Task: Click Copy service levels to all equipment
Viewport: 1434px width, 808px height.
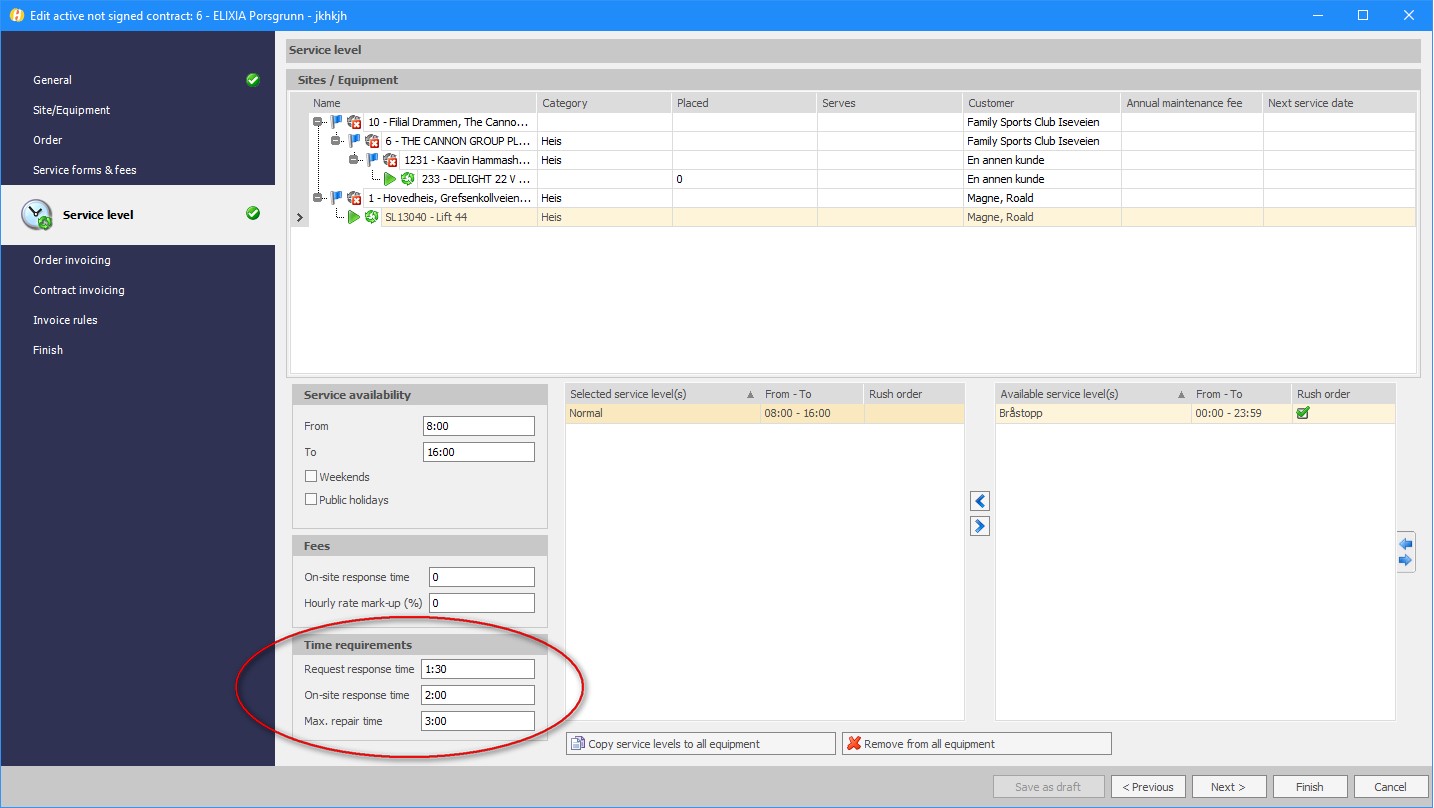Action: pyautogui.click(x=700, y=743)
